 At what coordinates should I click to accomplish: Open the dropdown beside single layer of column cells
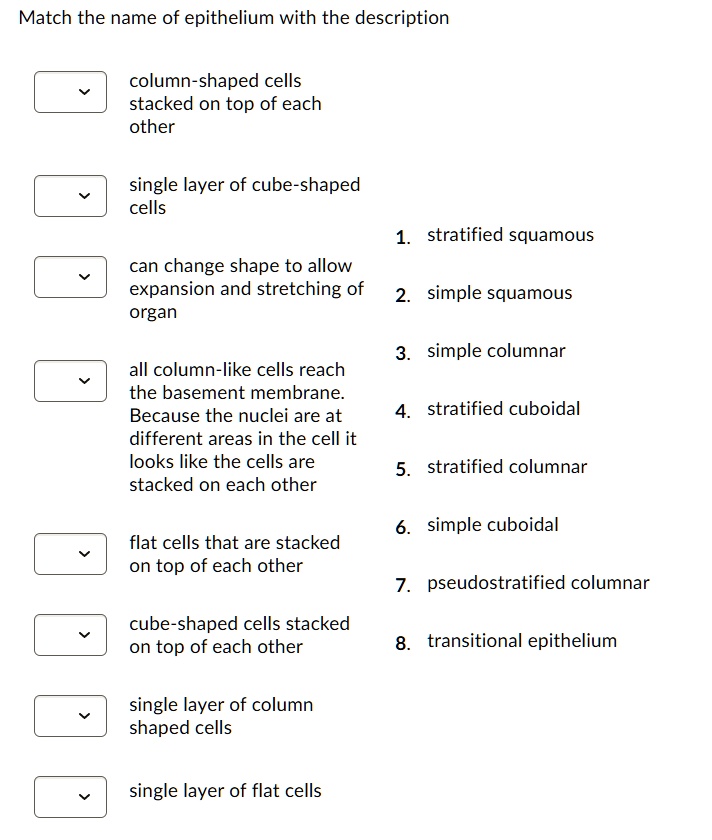pos(70,716)
